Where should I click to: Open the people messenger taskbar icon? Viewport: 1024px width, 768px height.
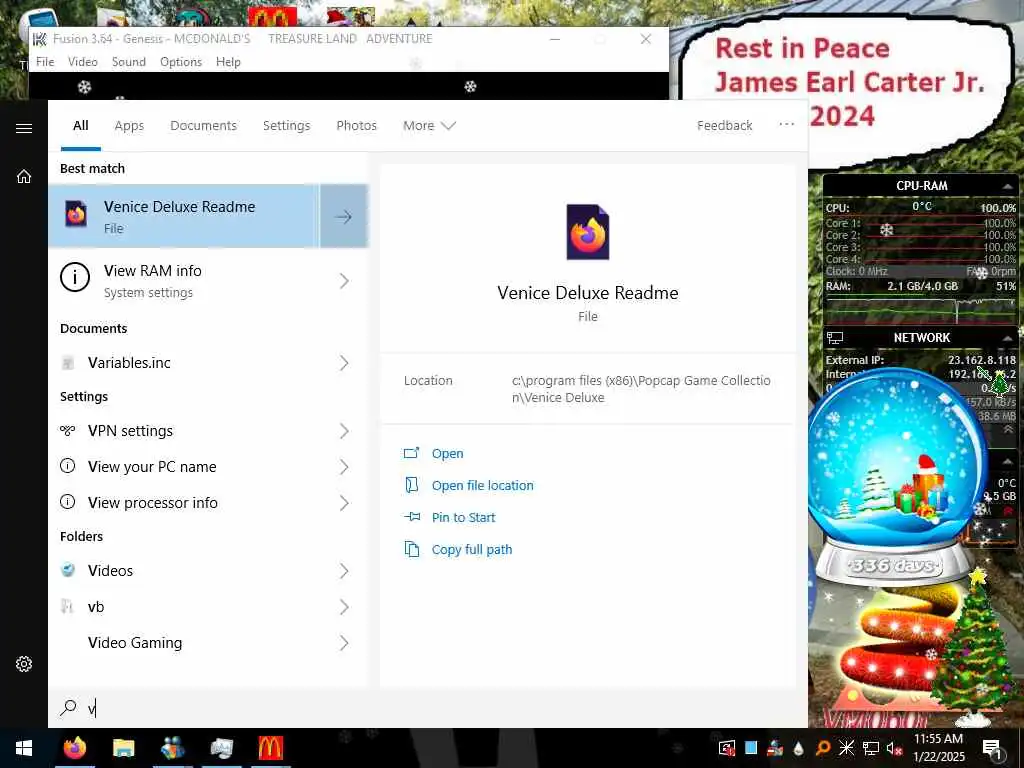pyautogui.click(x=172, y=748)
